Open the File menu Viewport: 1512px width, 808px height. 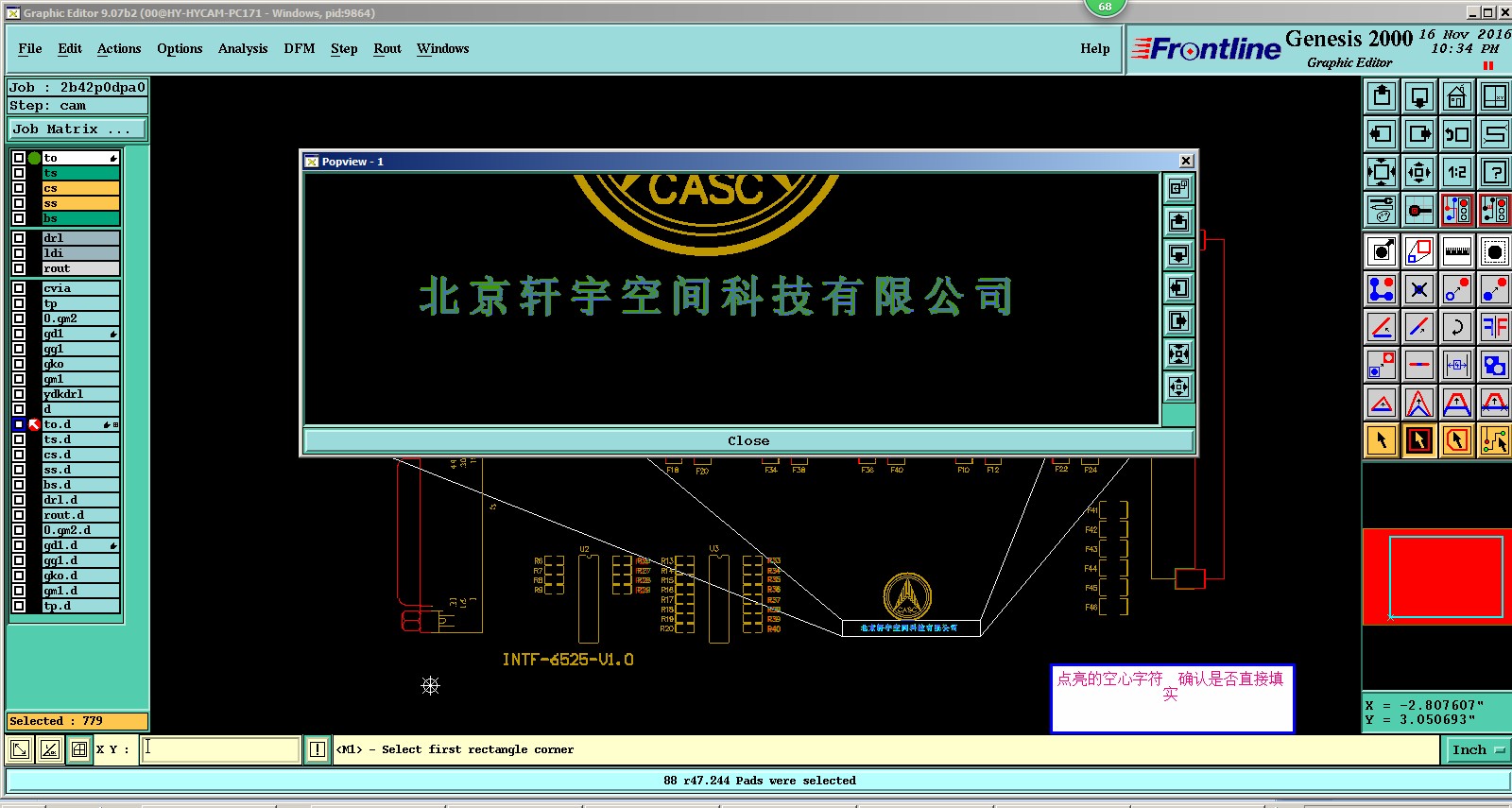click(30, 48)
